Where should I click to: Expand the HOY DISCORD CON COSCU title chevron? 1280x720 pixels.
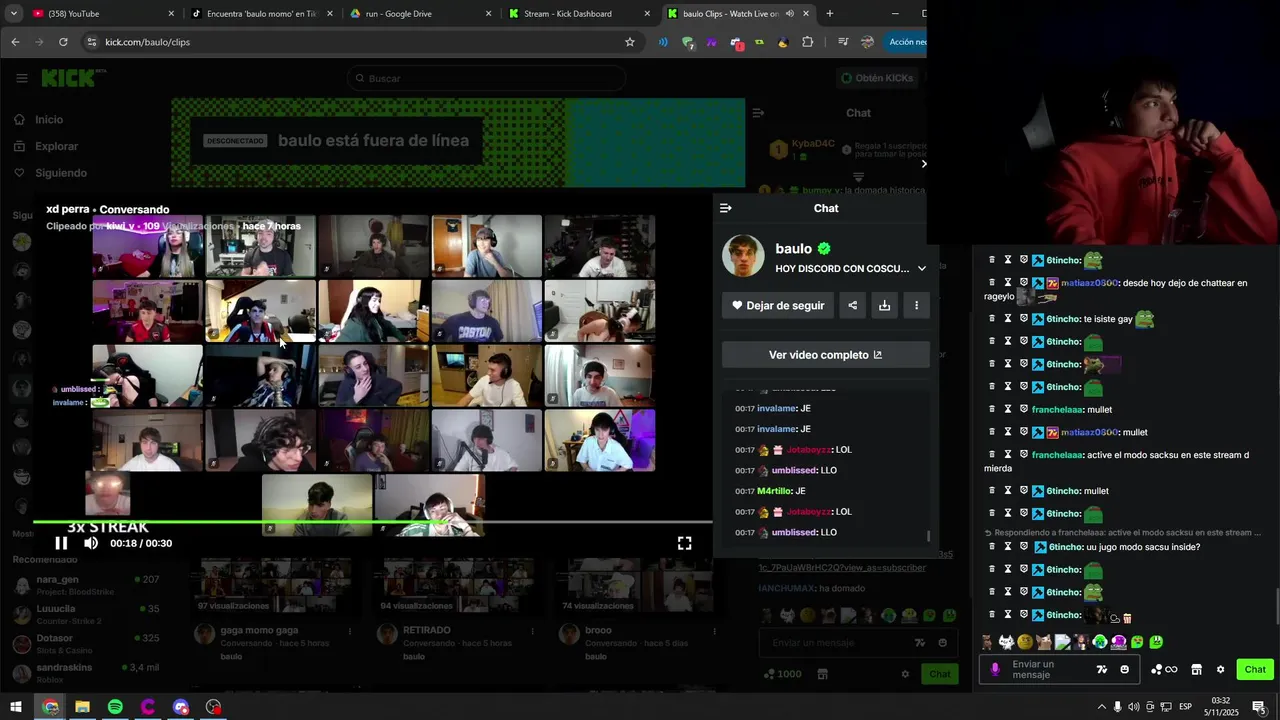coord(922,269)
